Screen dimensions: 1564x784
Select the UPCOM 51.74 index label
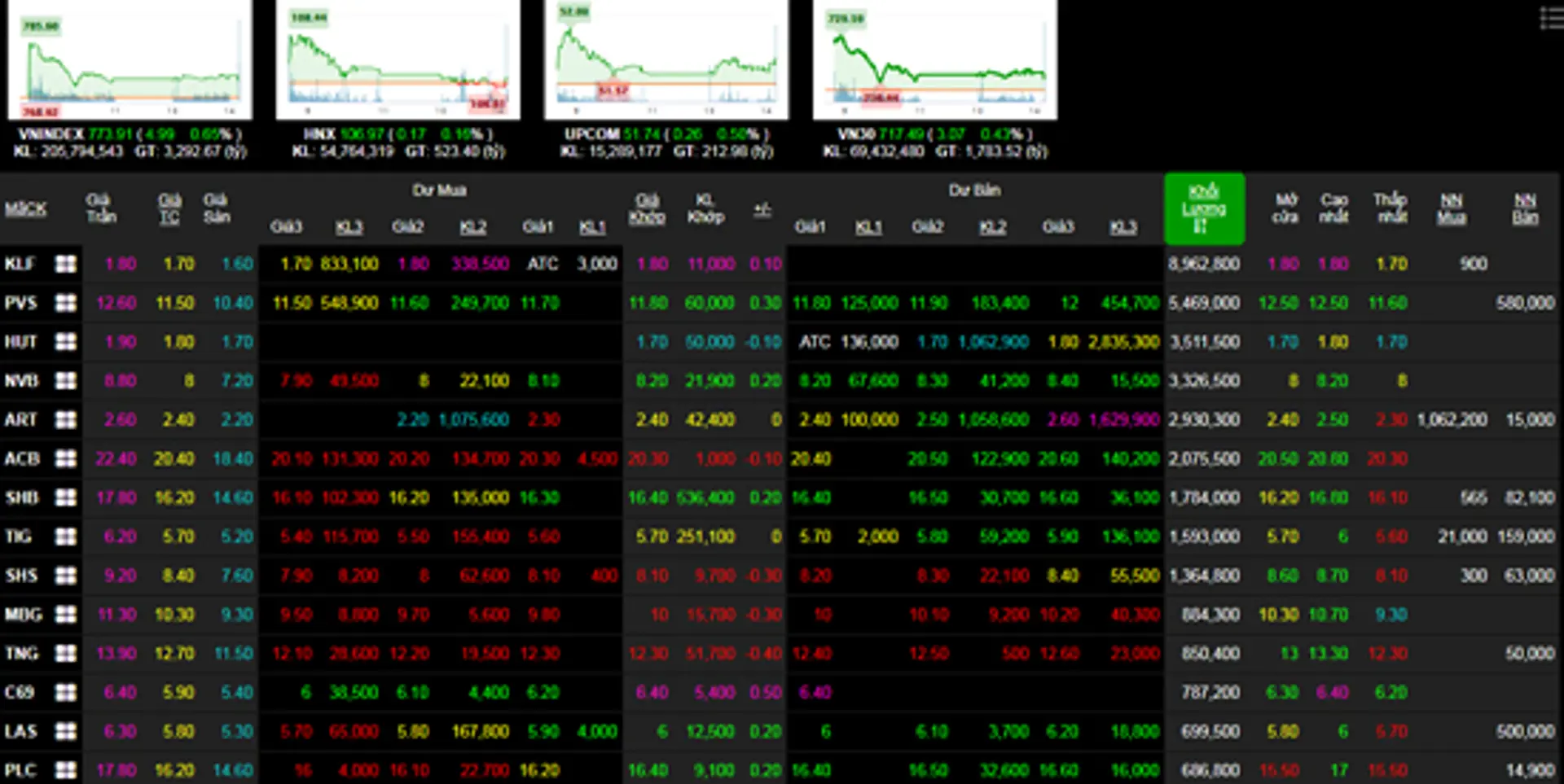click(666, 134)
